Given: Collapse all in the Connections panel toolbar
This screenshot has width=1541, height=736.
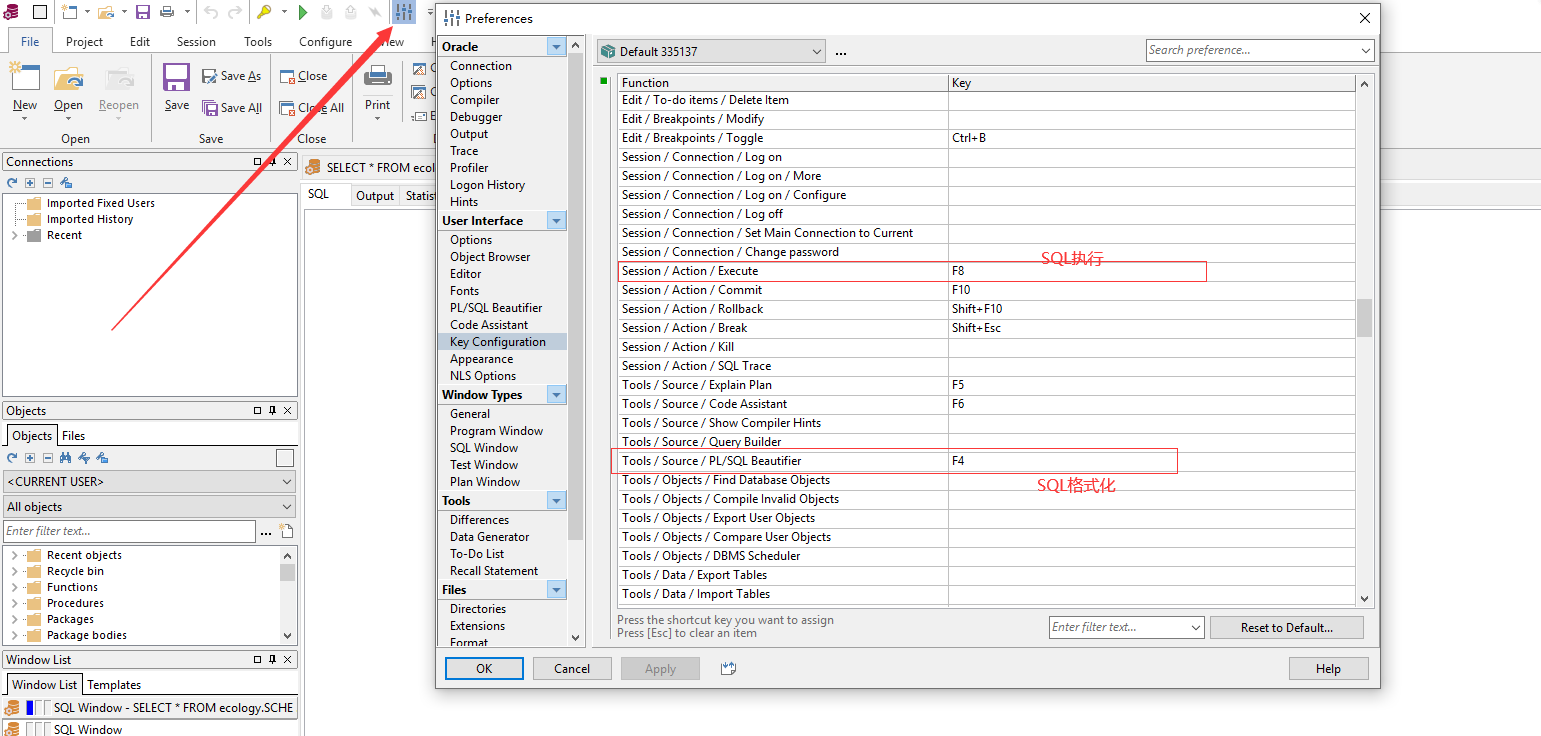Looking at the screenshot, I should (47, 182).
